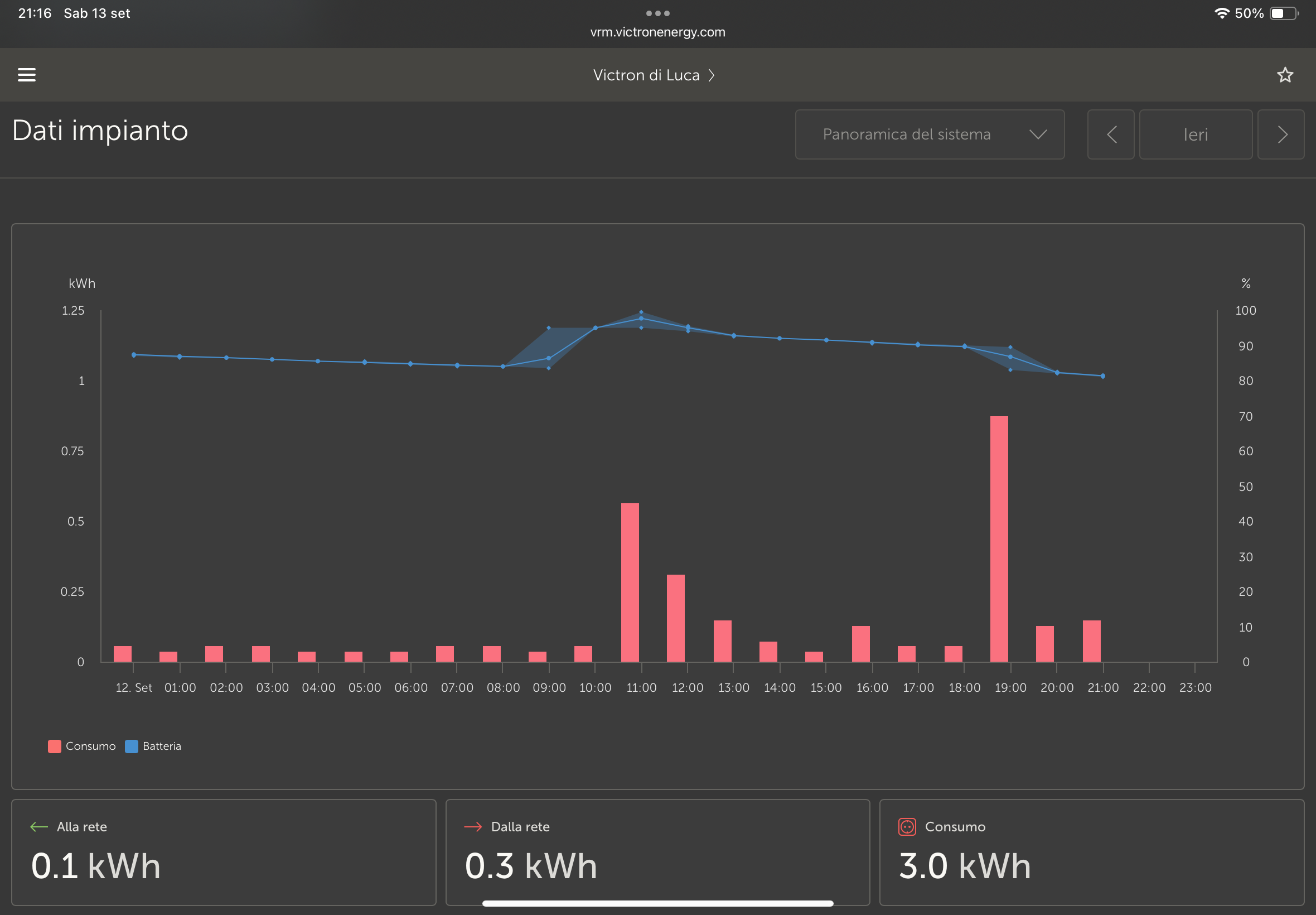1316x915 pixels.
Task: Tap the Safari three-dots multitasking icon
Action: 657,13
